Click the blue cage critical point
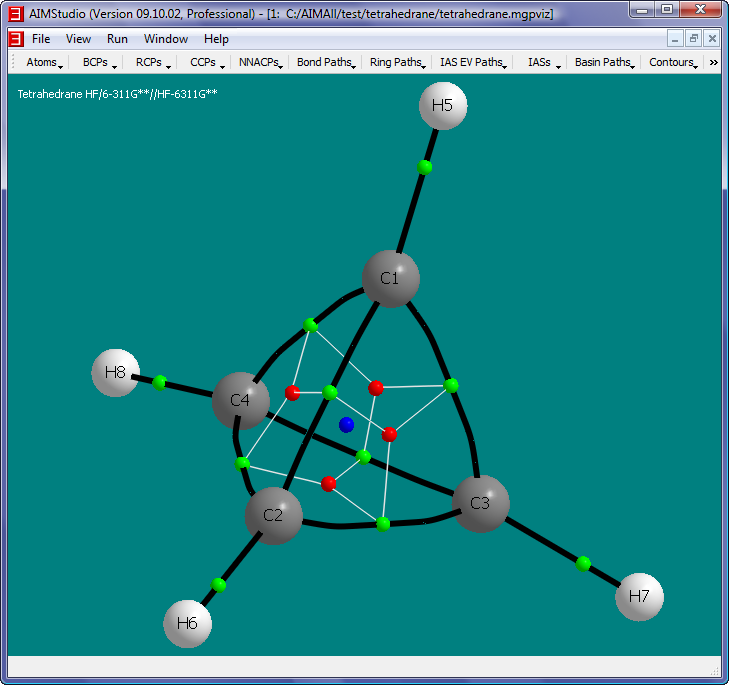Image resolution: width=729 pixels, height=685 pixels. [347, 425]
